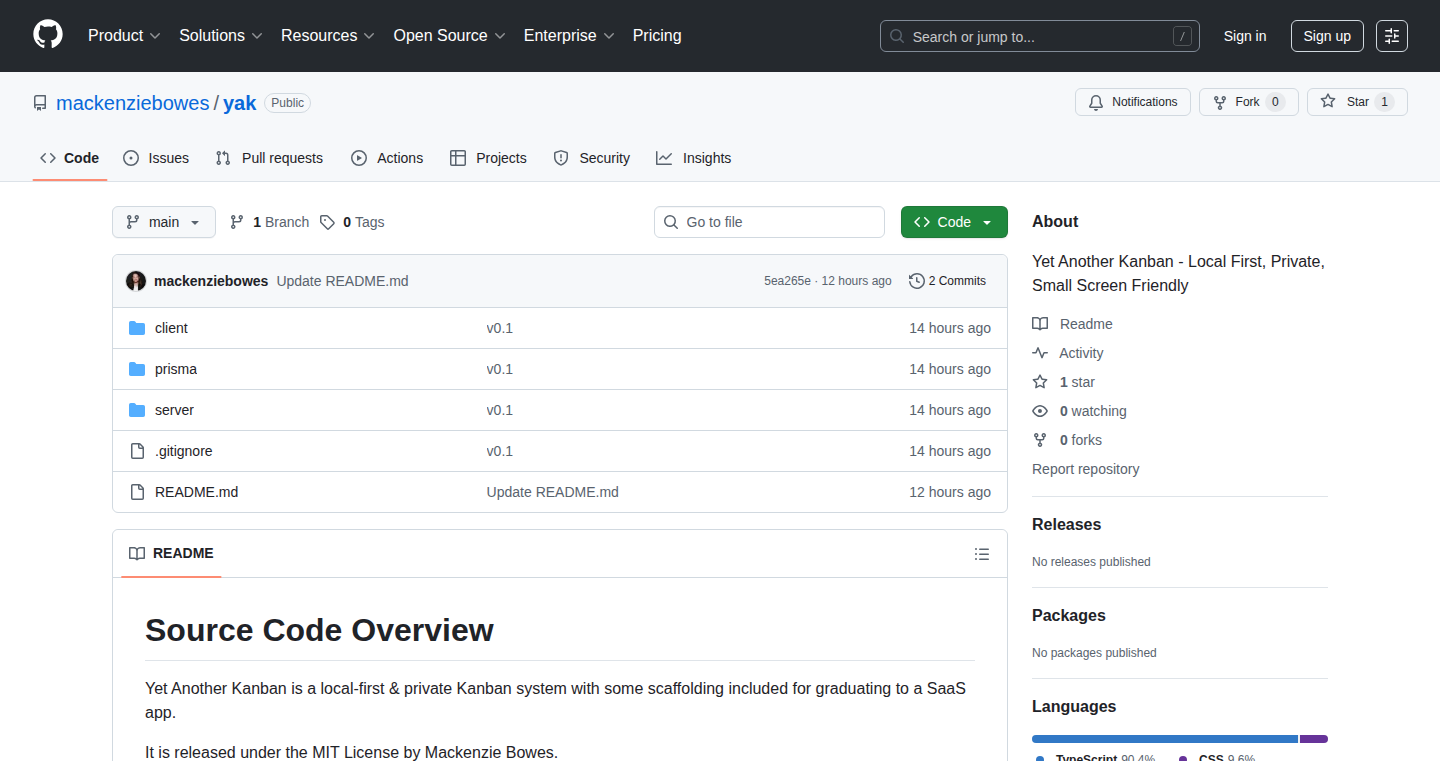Click the repository book icon beside mackenziebowes
Screen dimensions: 1440x761
(x=40, y=103)
